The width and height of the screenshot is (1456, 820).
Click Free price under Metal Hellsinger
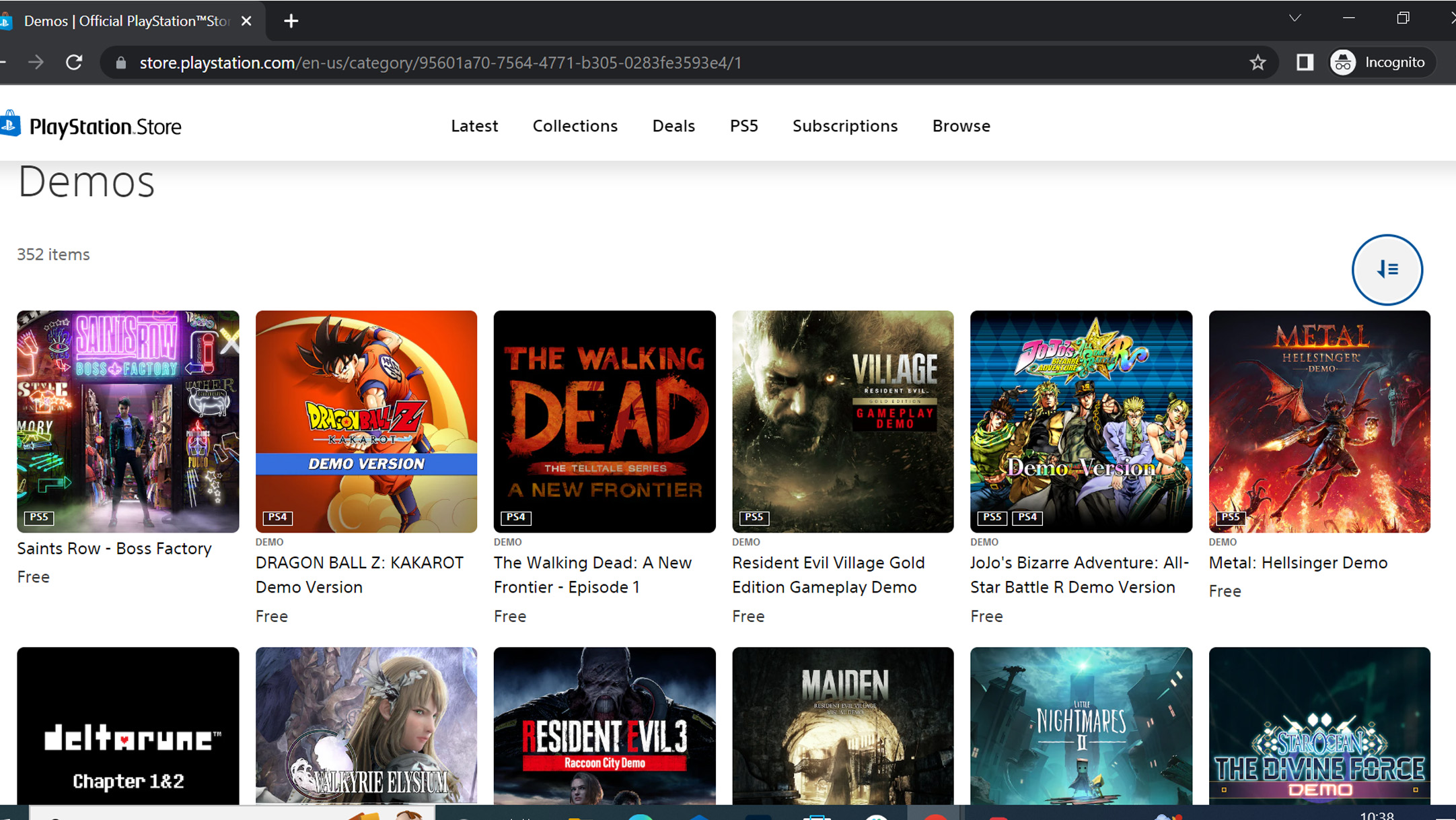pyautogui.click(x=1225, y=591)
